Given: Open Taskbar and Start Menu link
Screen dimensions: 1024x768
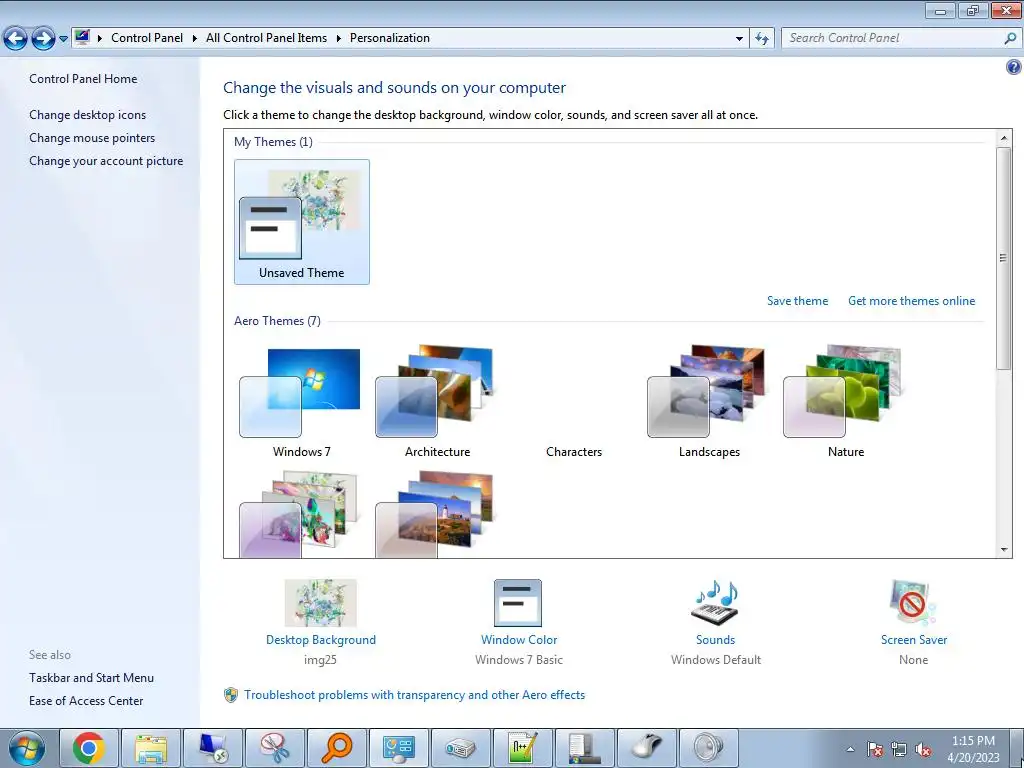Looking at the screenshot, I should pyautogui.click(x=91, y=678).
